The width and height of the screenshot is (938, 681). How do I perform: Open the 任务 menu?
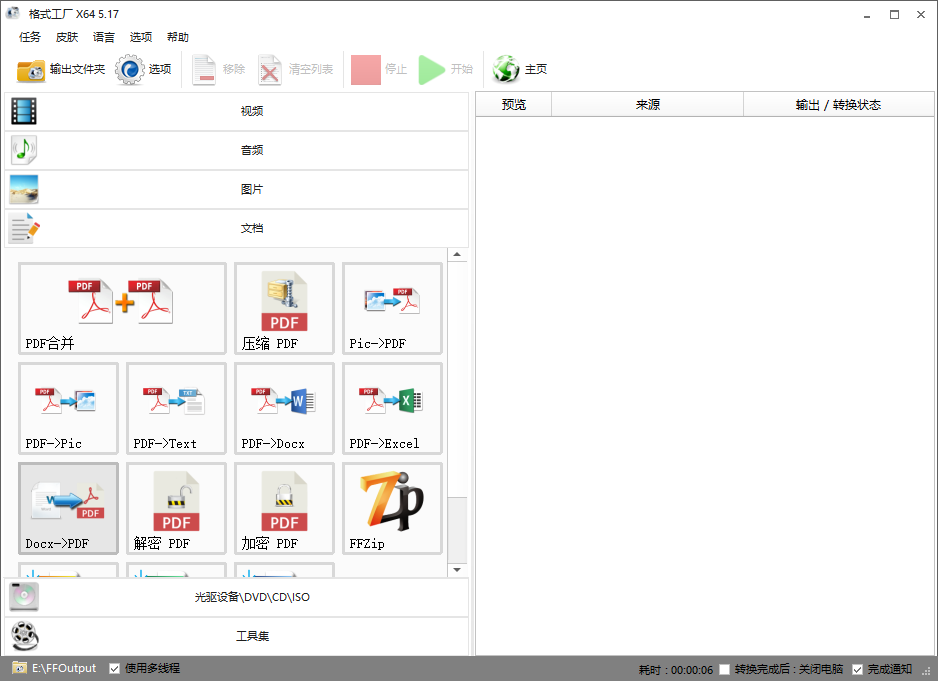tap(30, 37)
